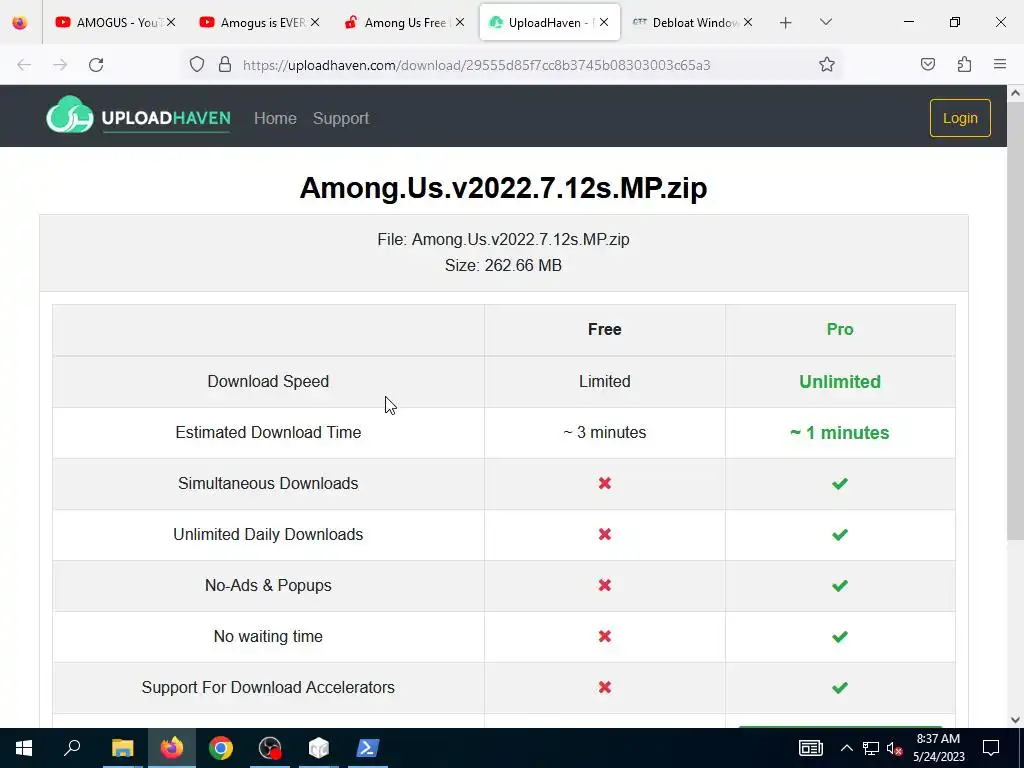
Task: Click the green check for No waiting time
Action: coord(840,636)
